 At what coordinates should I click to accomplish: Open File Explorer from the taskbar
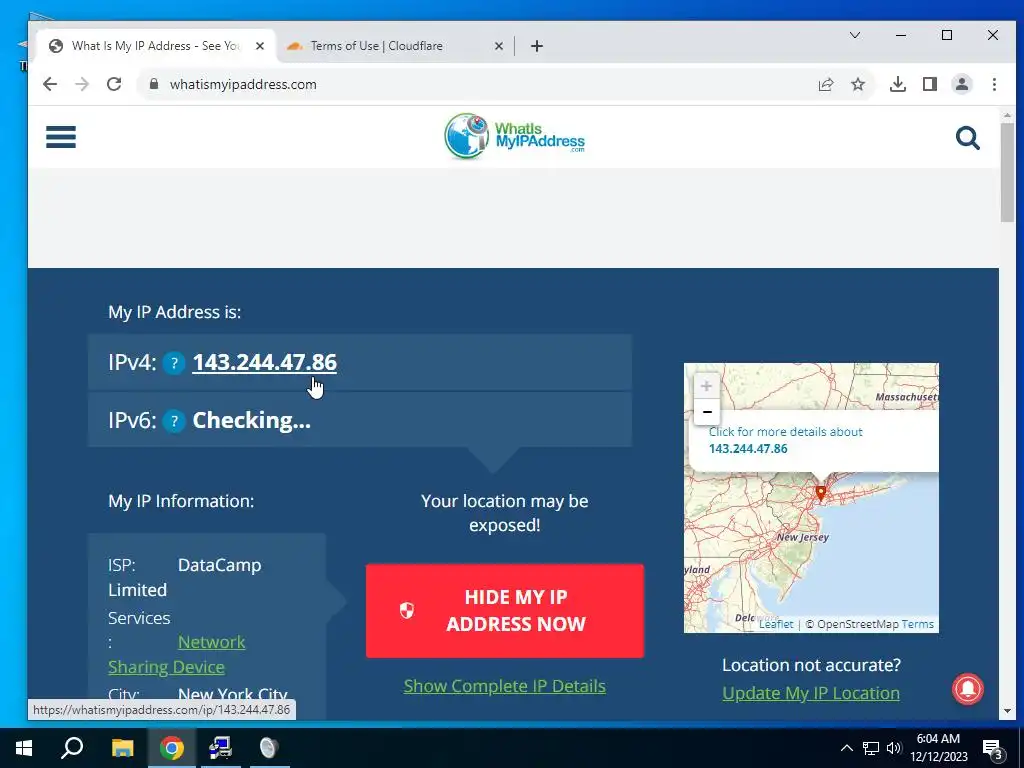[122, 748]
